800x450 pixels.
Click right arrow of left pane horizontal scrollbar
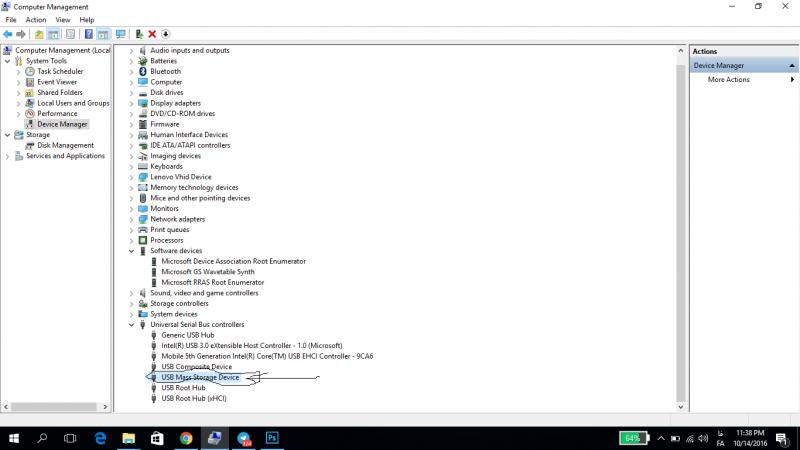coord(105,407)
